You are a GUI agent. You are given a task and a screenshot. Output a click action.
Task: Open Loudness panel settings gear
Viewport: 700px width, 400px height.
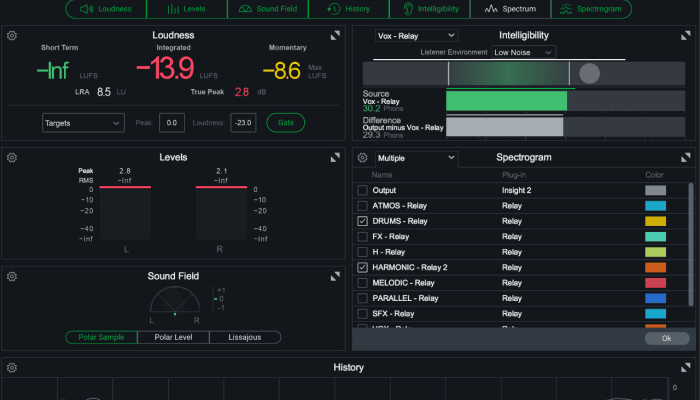[12, 35]
